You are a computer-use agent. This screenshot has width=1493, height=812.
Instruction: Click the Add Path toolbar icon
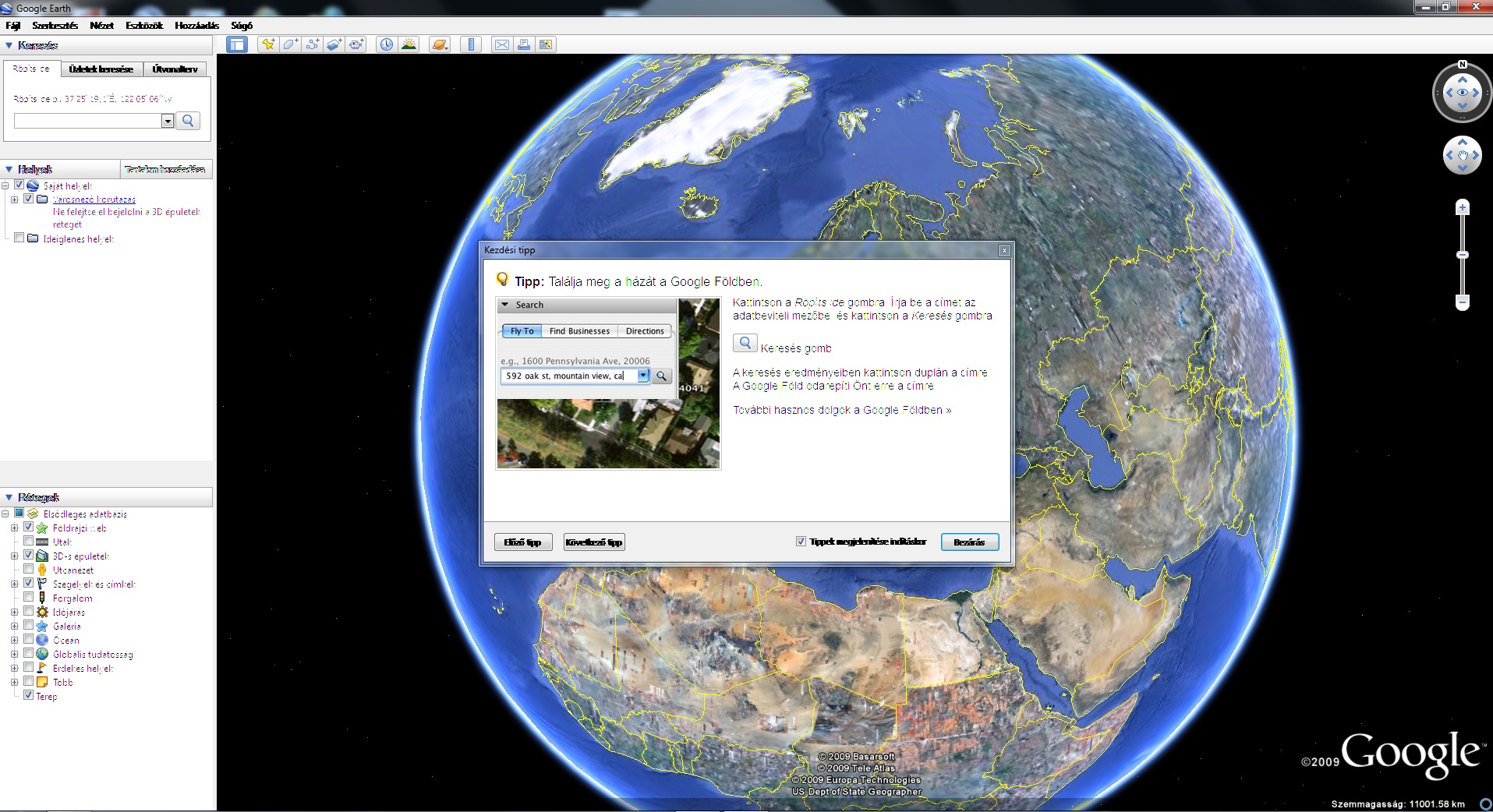point(312,44)
